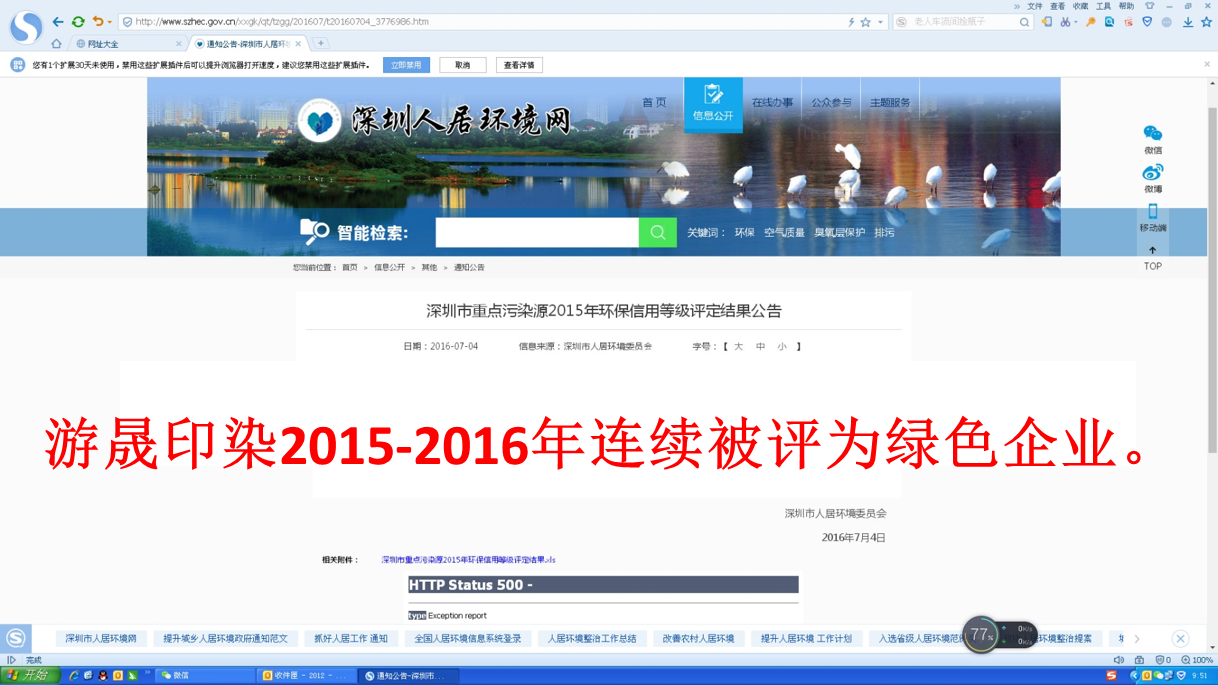The height and width of the screenshot is (685, 1218).
Task: Click the favorites star at toolbar end
Action: point(1205,21)
